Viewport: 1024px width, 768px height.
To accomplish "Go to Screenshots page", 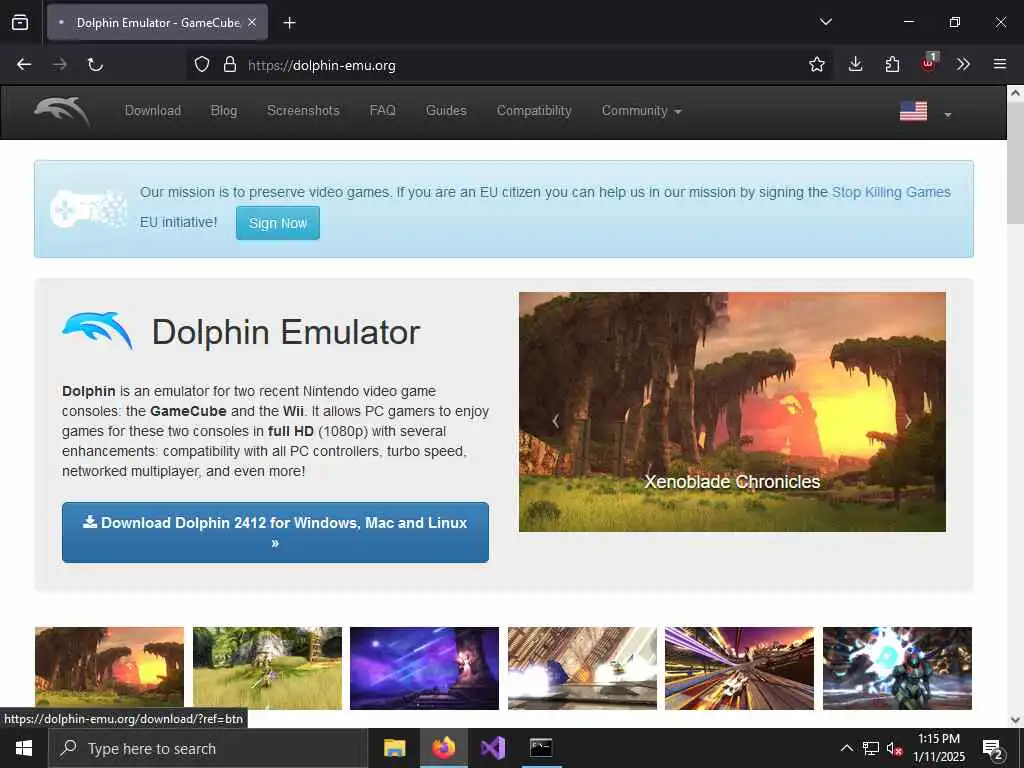I will click(x=303, y=111).
